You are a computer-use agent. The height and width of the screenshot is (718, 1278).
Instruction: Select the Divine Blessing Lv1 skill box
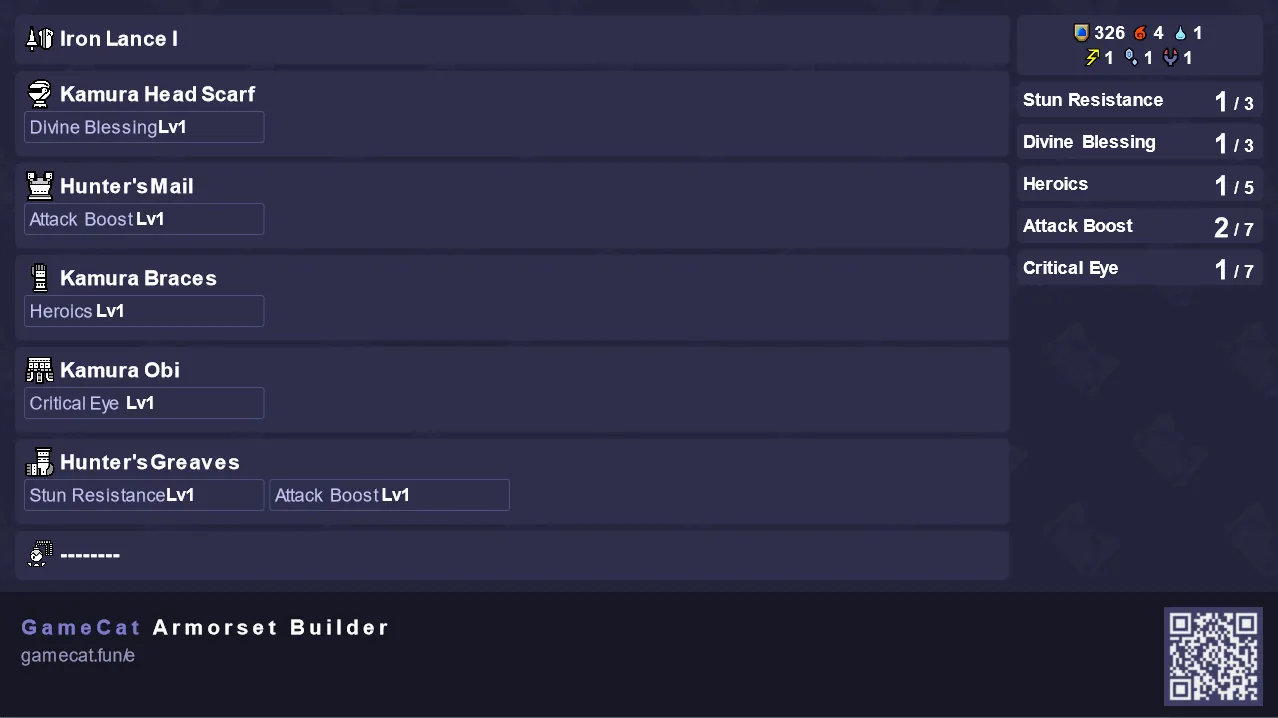point(144,127)
